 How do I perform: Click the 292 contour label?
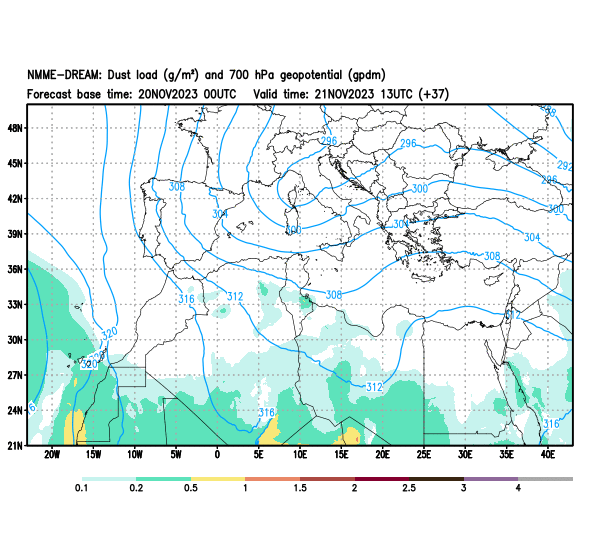coord(565,166)
